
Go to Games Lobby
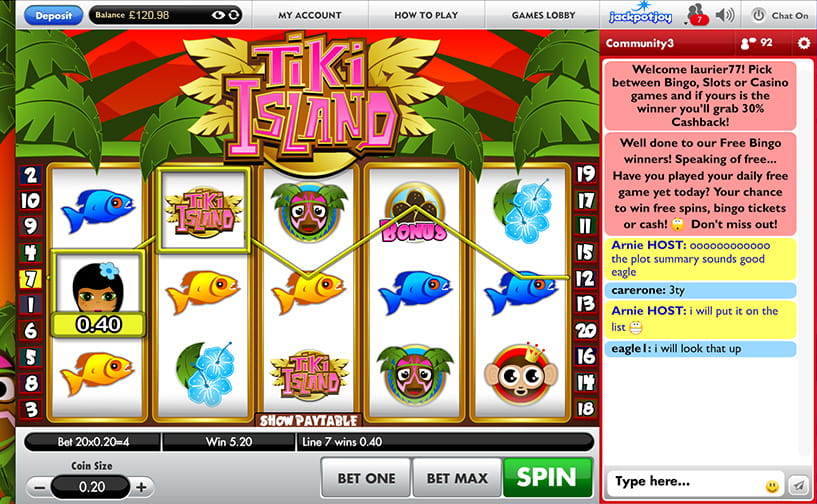(543, 15)
